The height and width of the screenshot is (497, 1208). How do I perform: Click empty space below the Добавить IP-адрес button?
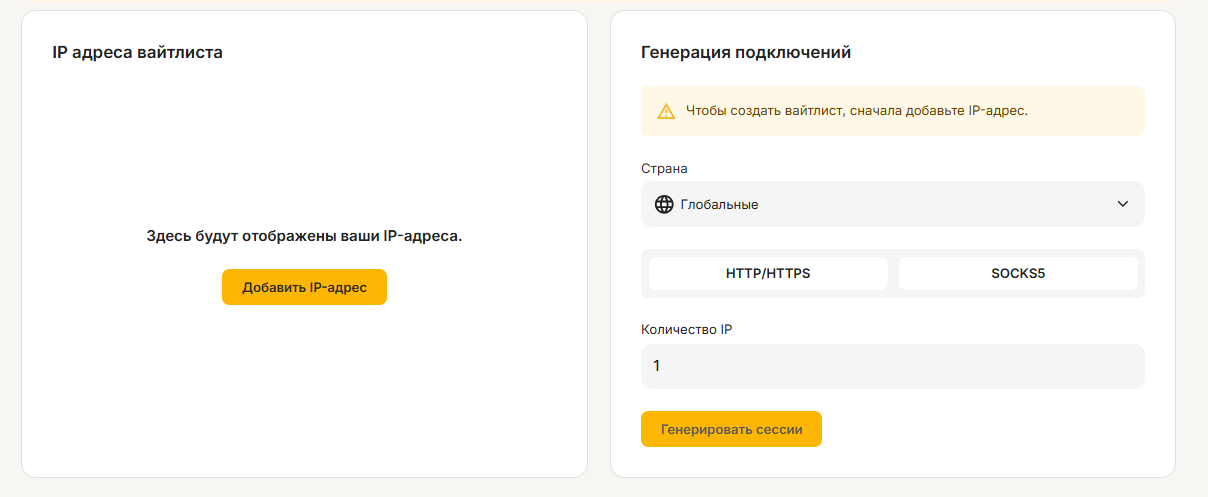point(304,380)
